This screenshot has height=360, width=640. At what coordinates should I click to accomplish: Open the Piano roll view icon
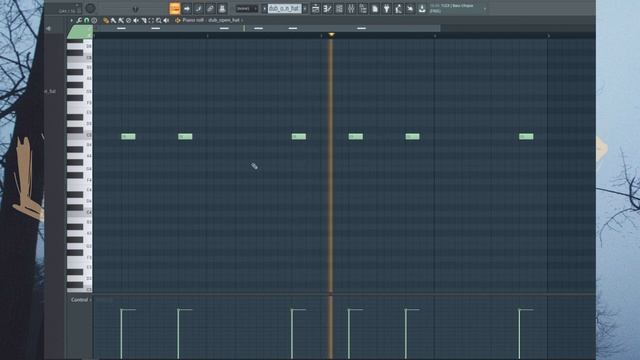(x=327, y=8)
